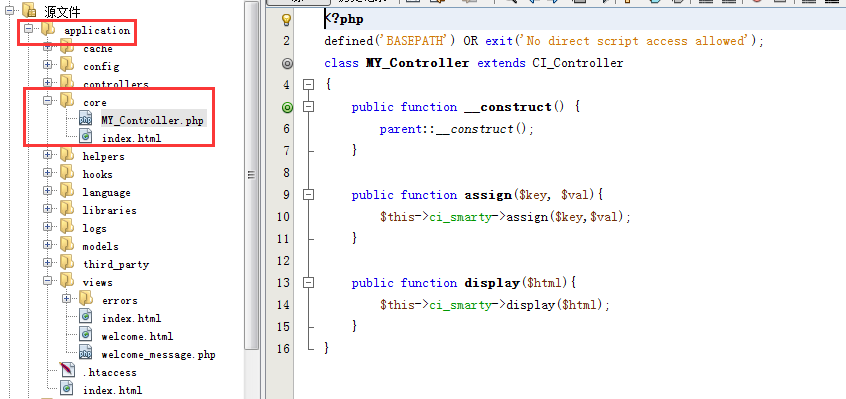Screen dimensions: 846x399
Task: Click the class annotation icon on line 3
Action: (287, 63)
